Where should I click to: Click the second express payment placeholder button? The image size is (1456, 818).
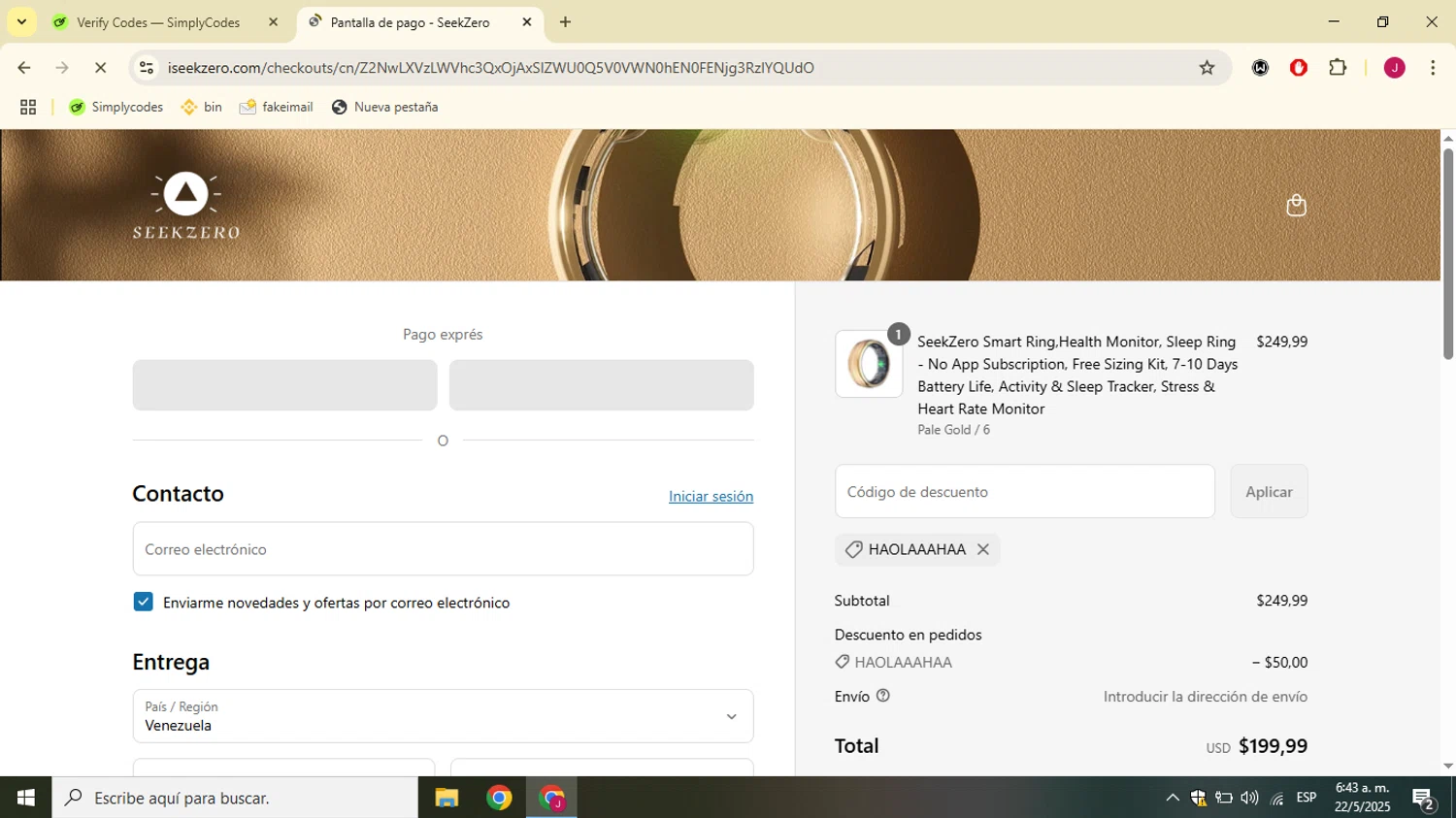point(601,385)
